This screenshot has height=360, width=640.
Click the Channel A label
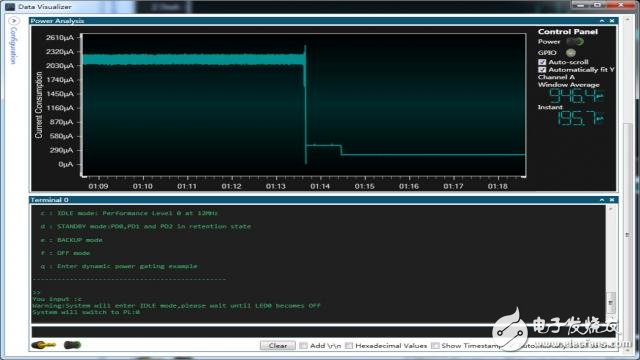(556, 77)
